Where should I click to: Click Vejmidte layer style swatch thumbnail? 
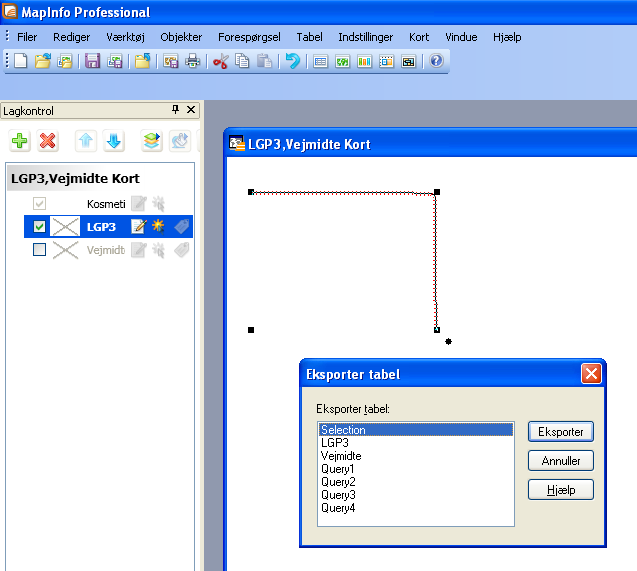[65, 250]
